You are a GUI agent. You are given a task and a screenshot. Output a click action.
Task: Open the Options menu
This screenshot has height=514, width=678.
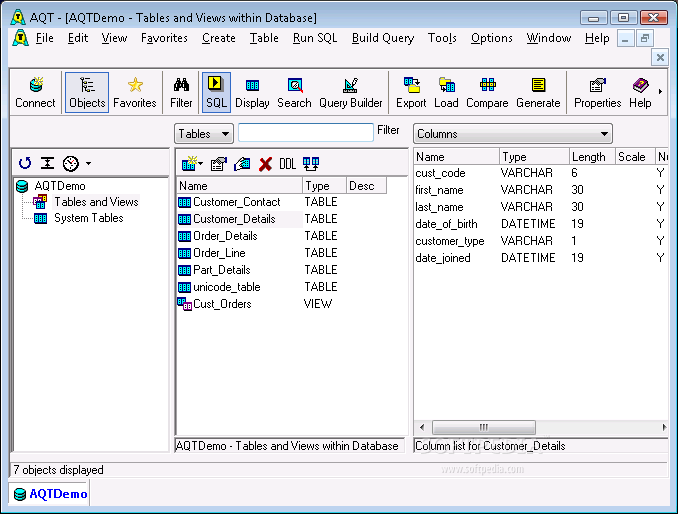pos(492,38)
